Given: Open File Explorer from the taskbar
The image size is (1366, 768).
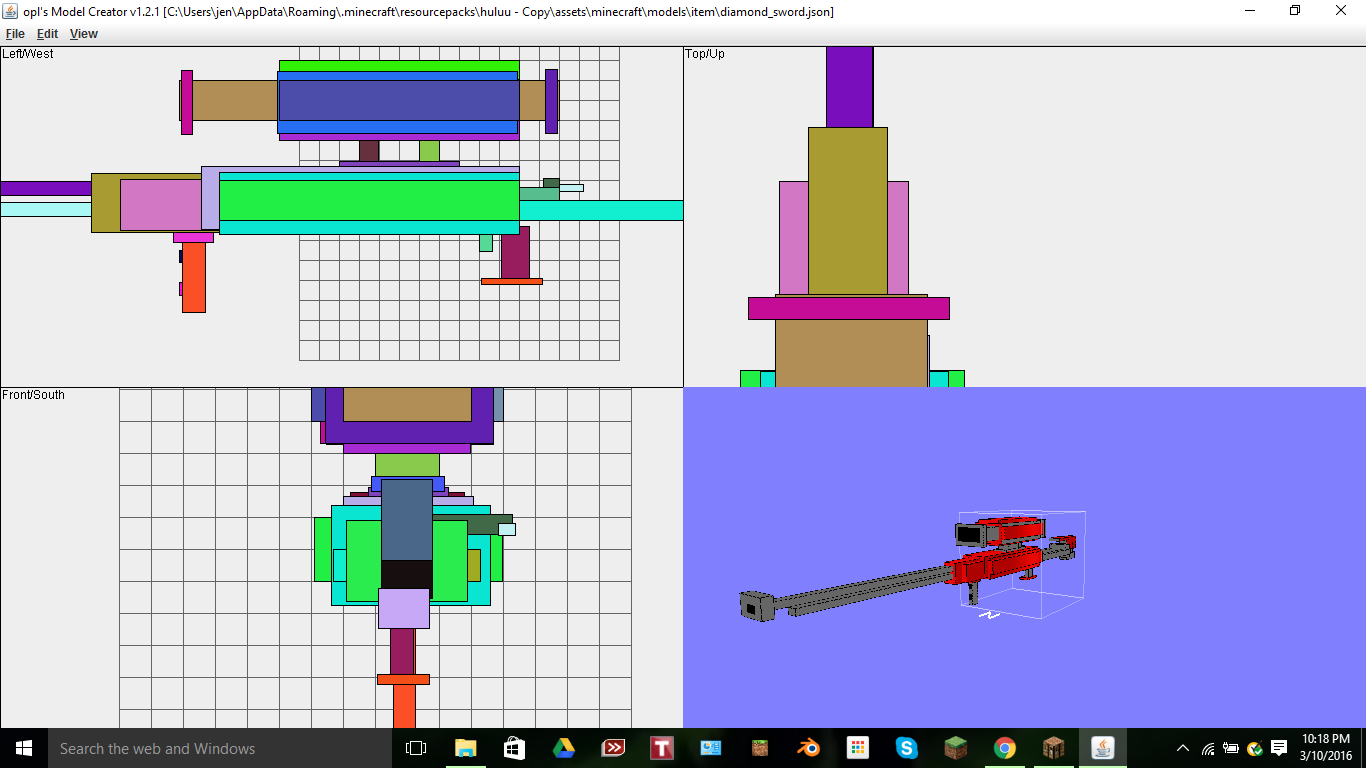Looking at the screenshot, I should [464, 748].
